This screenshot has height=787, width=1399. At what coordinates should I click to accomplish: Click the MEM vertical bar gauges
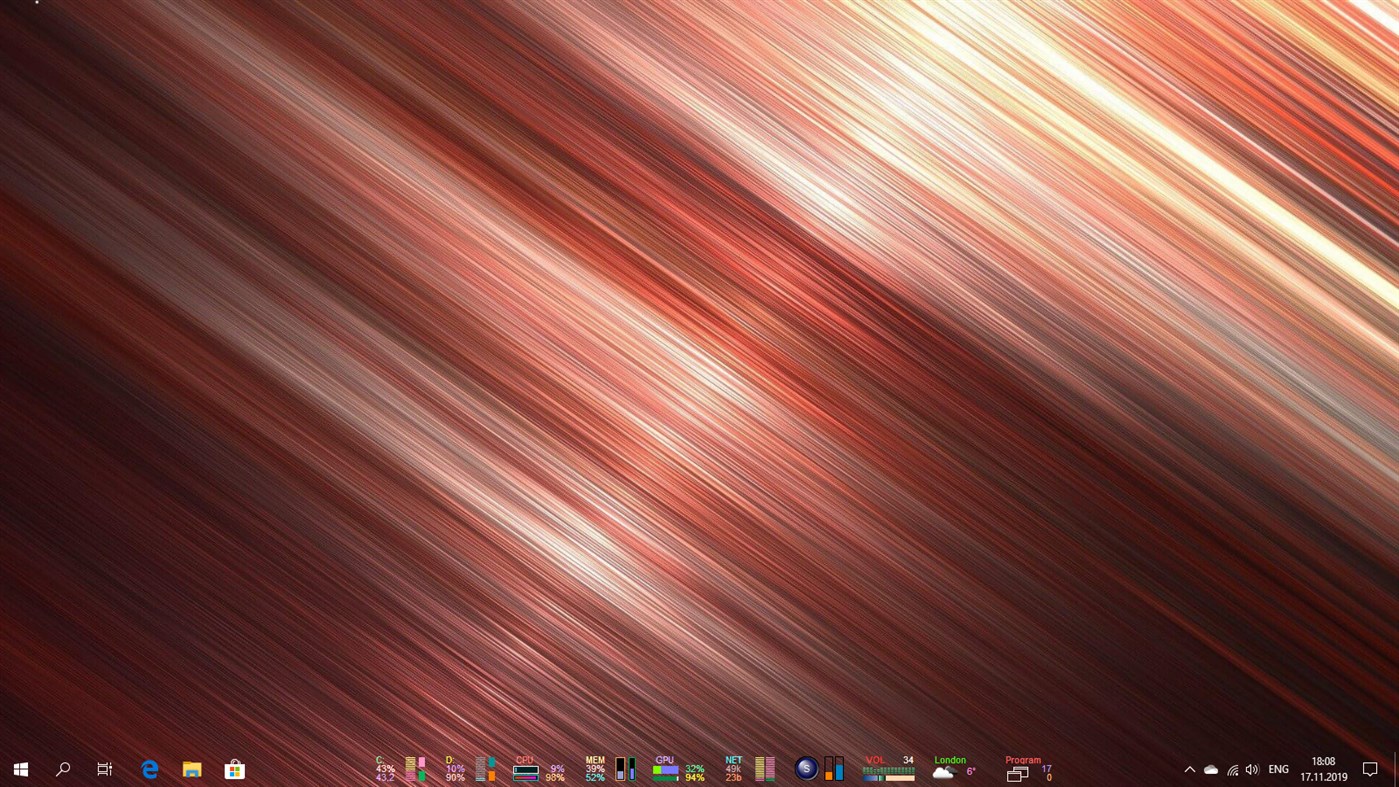point(625,769)
